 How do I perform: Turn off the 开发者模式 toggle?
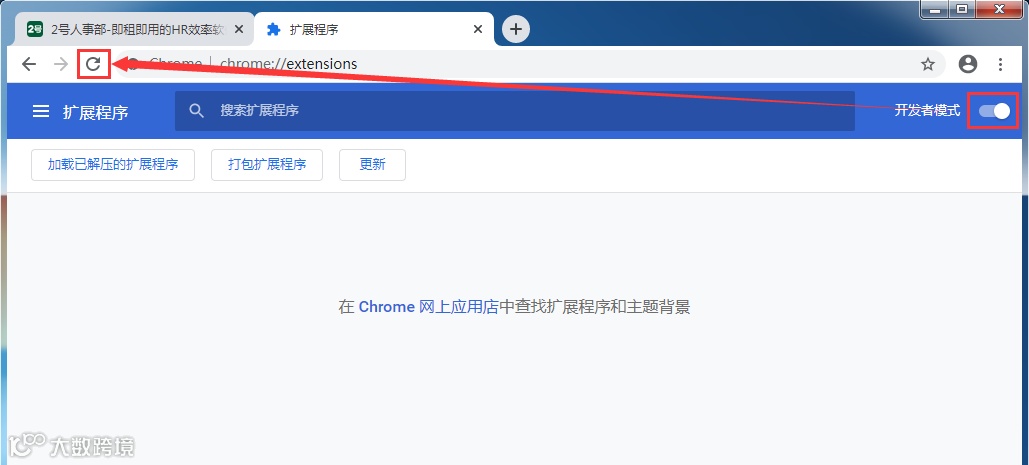pos(994,111)
